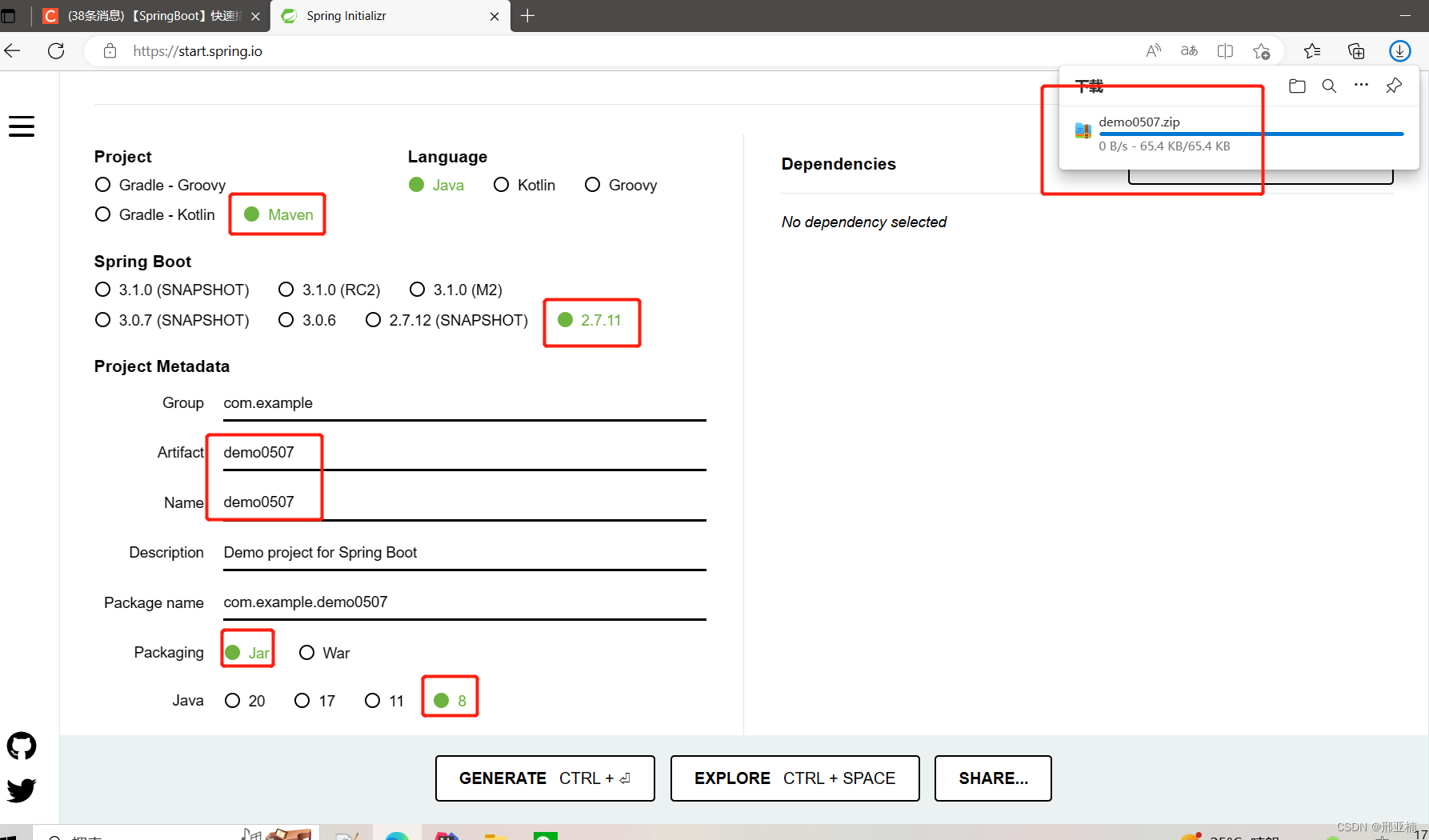
Task: Select Spring Boot 3.0.7 (SNAPSHOT)
Action: point(172,320)
